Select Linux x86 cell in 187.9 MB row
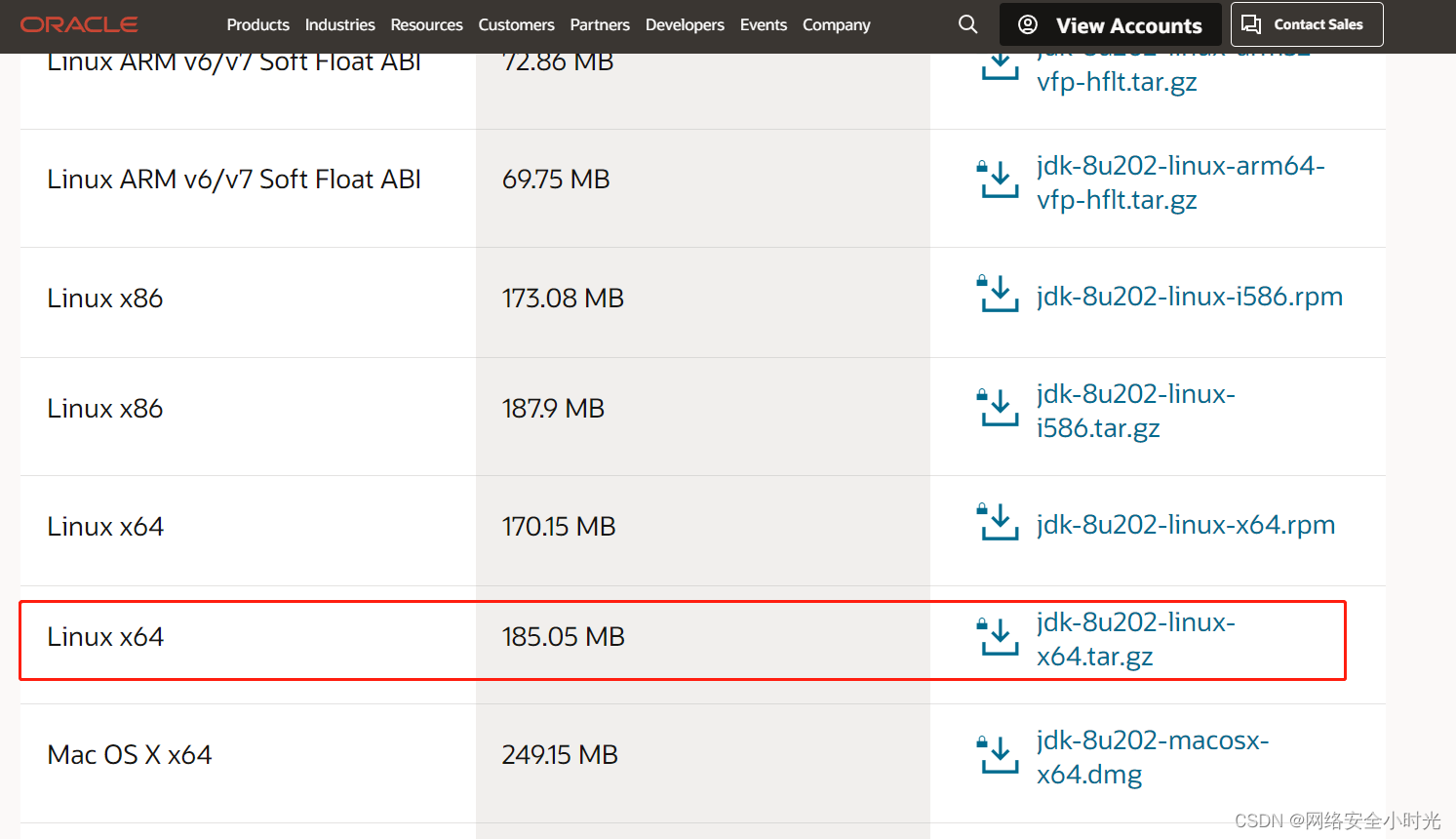This screenshot has width=1456, height=839. (248, 417)
